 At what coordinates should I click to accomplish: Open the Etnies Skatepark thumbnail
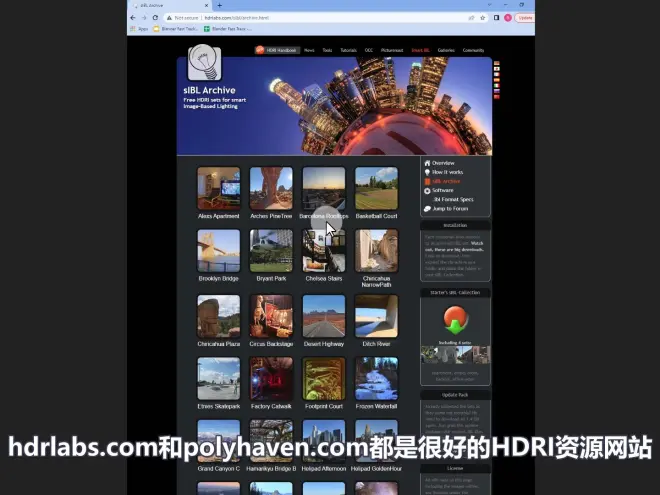219,378
